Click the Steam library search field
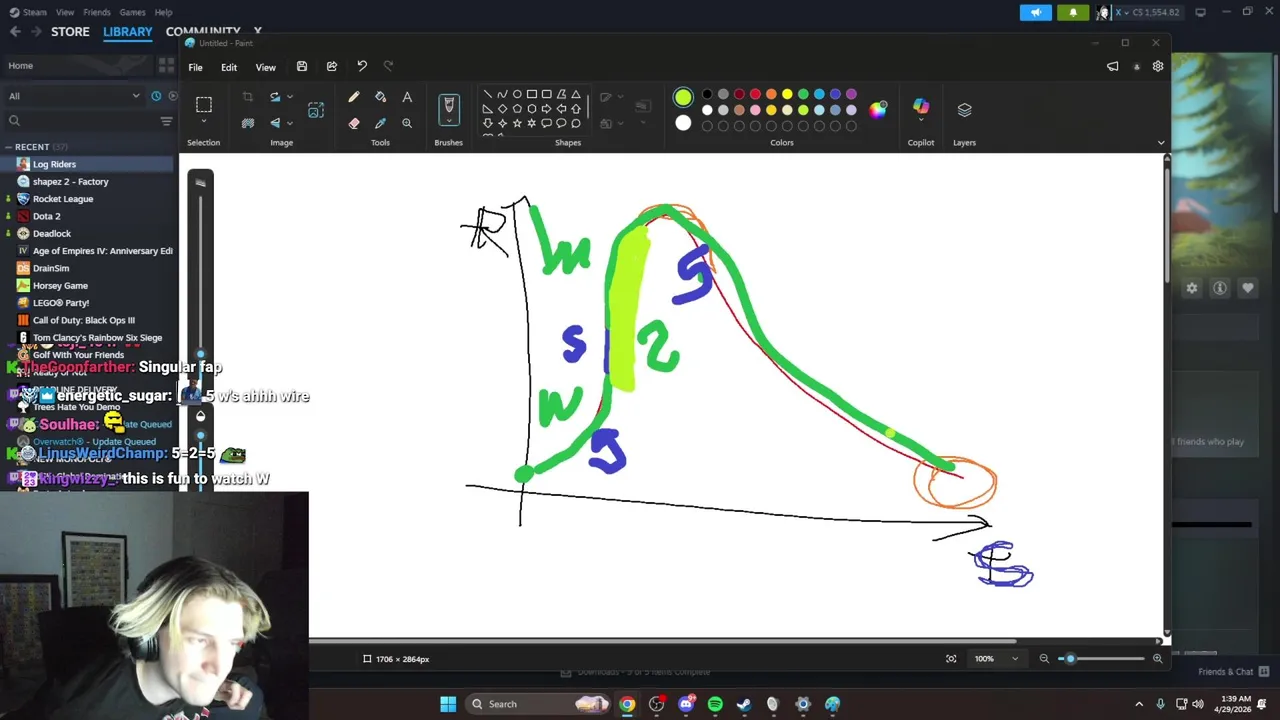The height and width of the screenshot is (720, 1280). click(x=80, y=121)
